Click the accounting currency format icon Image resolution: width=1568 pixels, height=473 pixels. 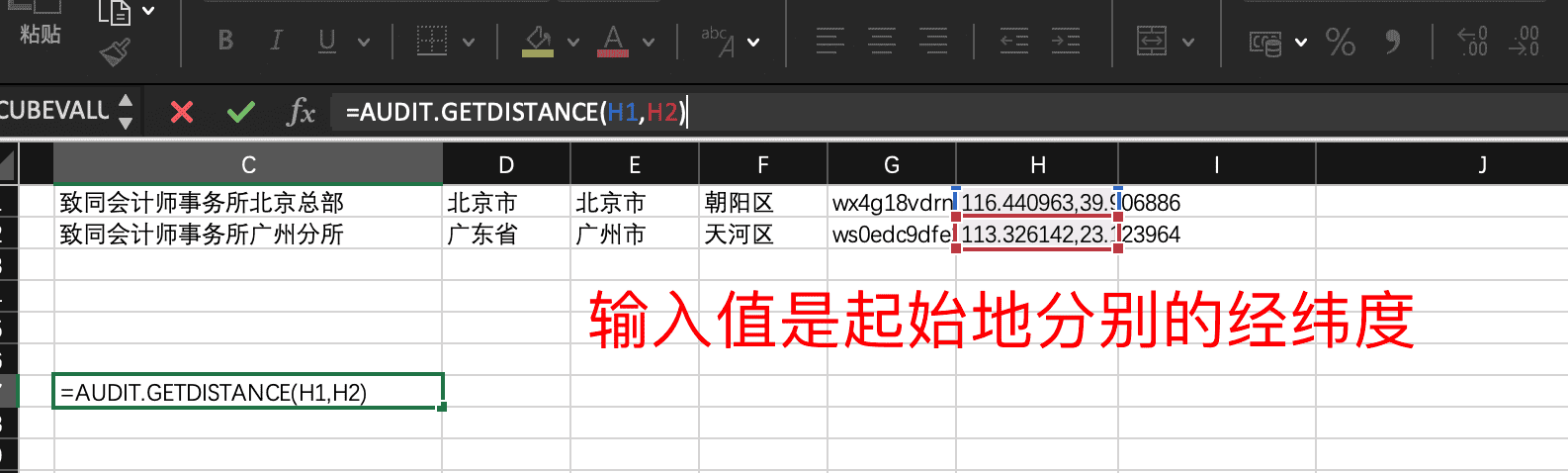click(x=1265, y=43)
